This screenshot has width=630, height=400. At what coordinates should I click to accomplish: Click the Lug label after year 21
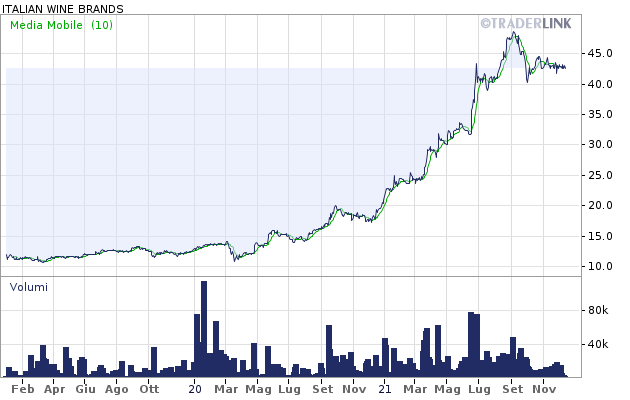coord(479,389)
